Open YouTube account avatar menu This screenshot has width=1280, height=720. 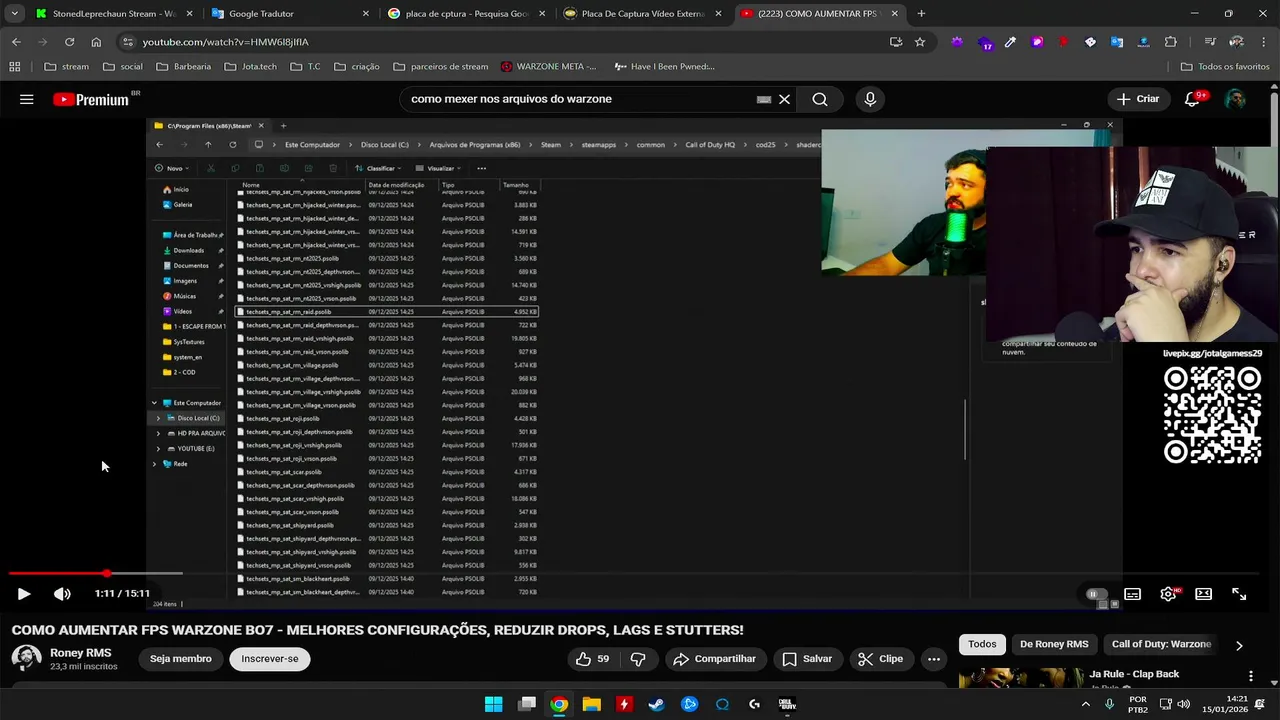(x=1235, y=99)
